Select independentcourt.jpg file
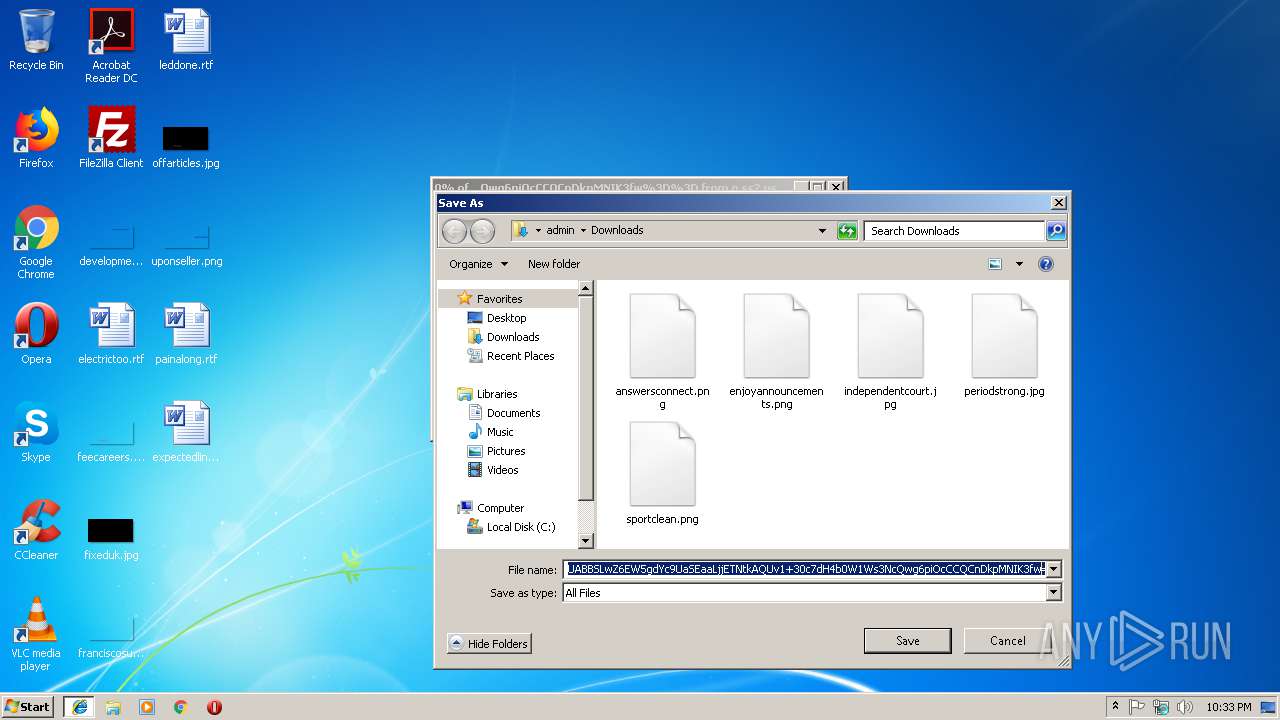The image size is (1280, 720). tap(890, 351)
